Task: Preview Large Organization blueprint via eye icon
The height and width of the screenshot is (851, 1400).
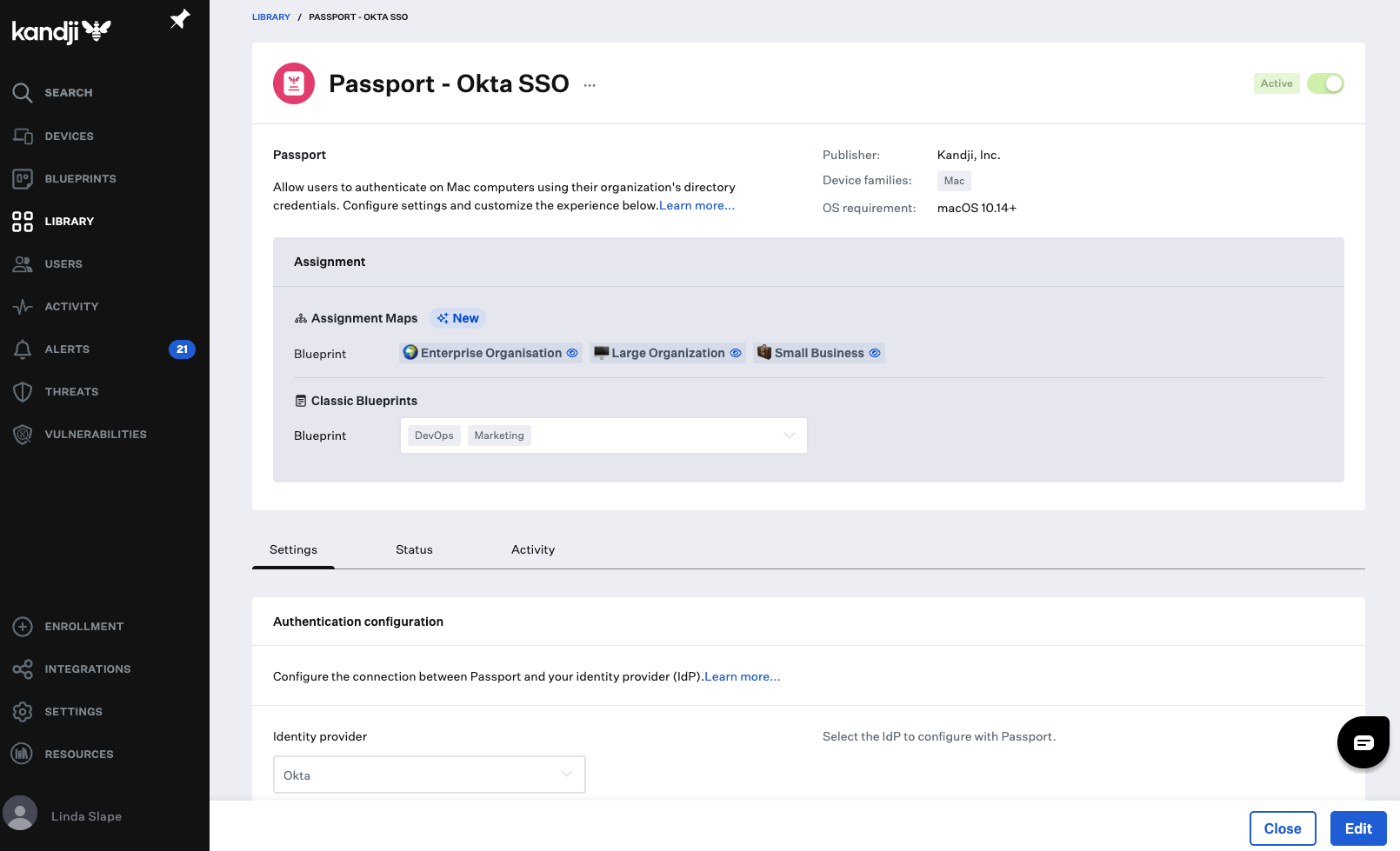Action: coord(736,353)
